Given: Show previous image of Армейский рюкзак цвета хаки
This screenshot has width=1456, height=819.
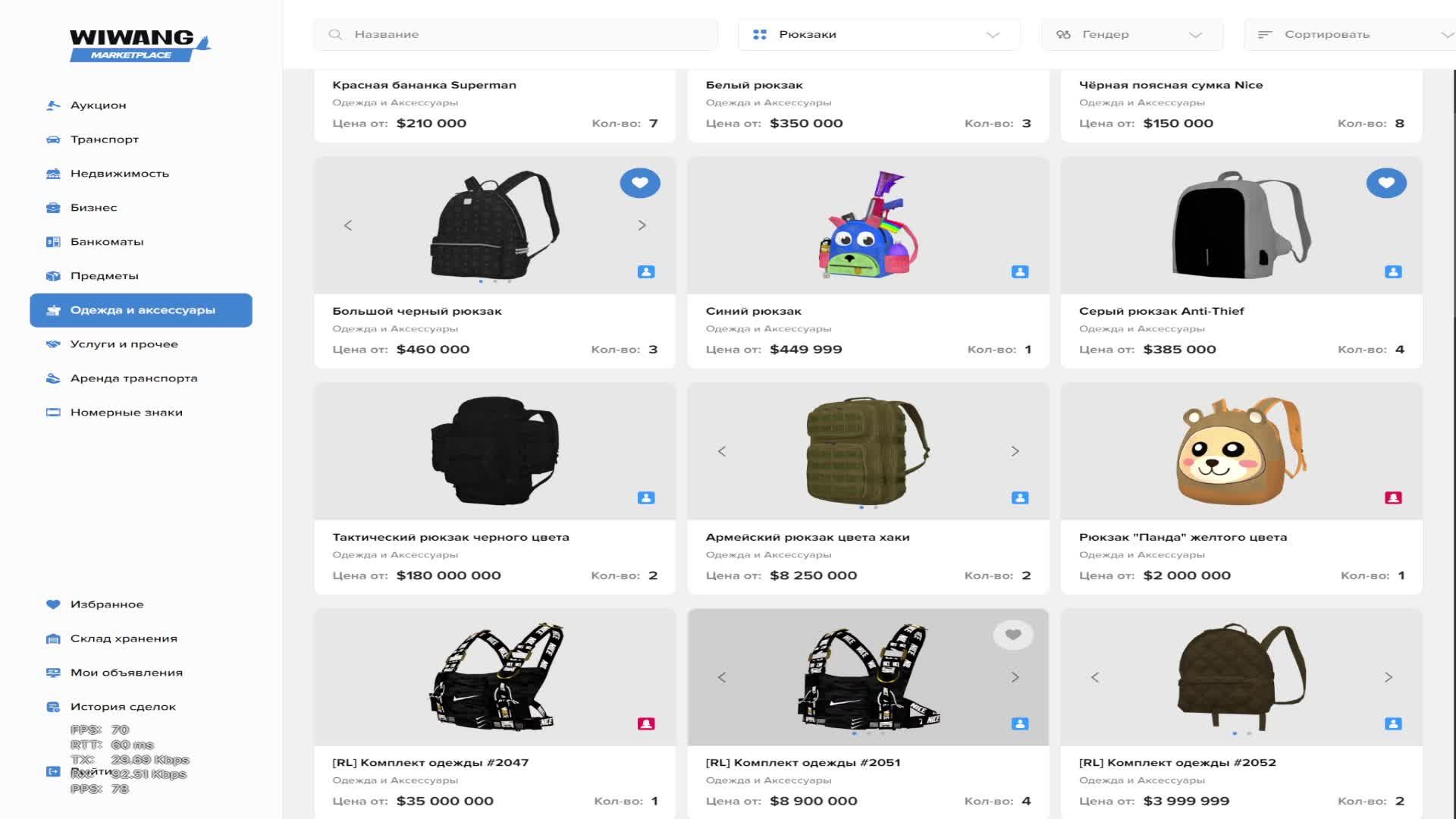Looking at the screenshot, I should pyautogui.click(x=722, y=451).
